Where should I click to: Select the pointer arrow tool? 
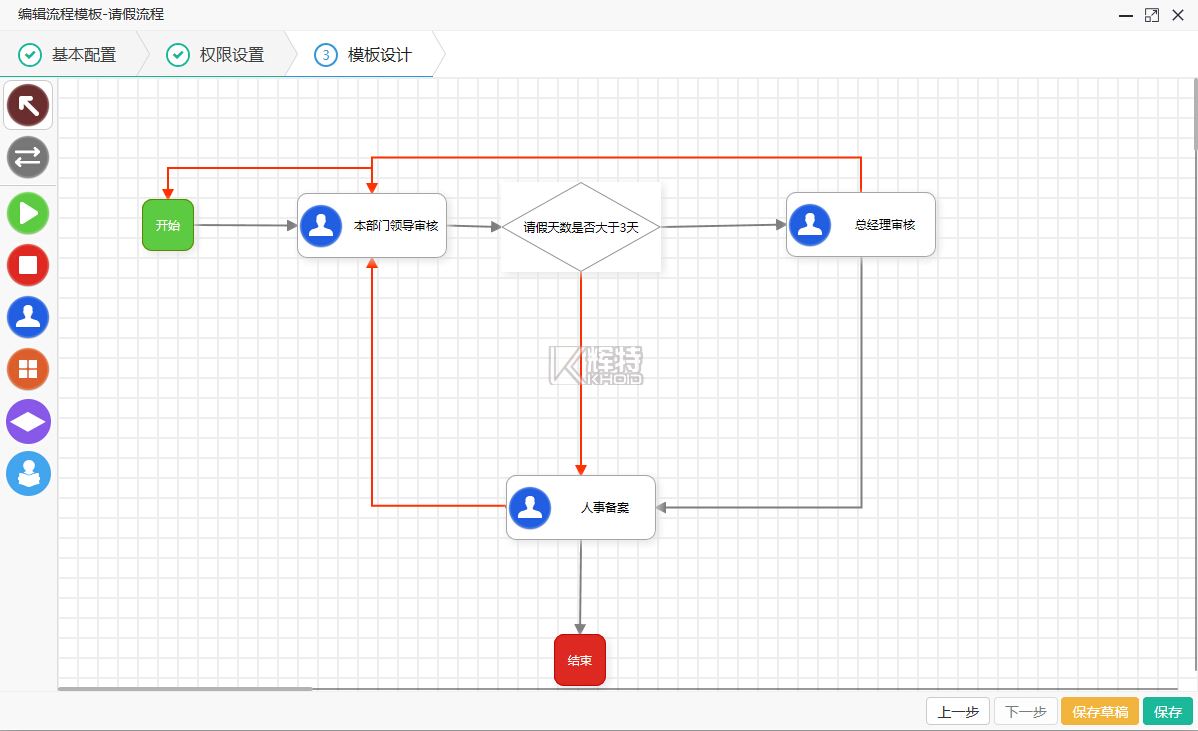[28, 105]
